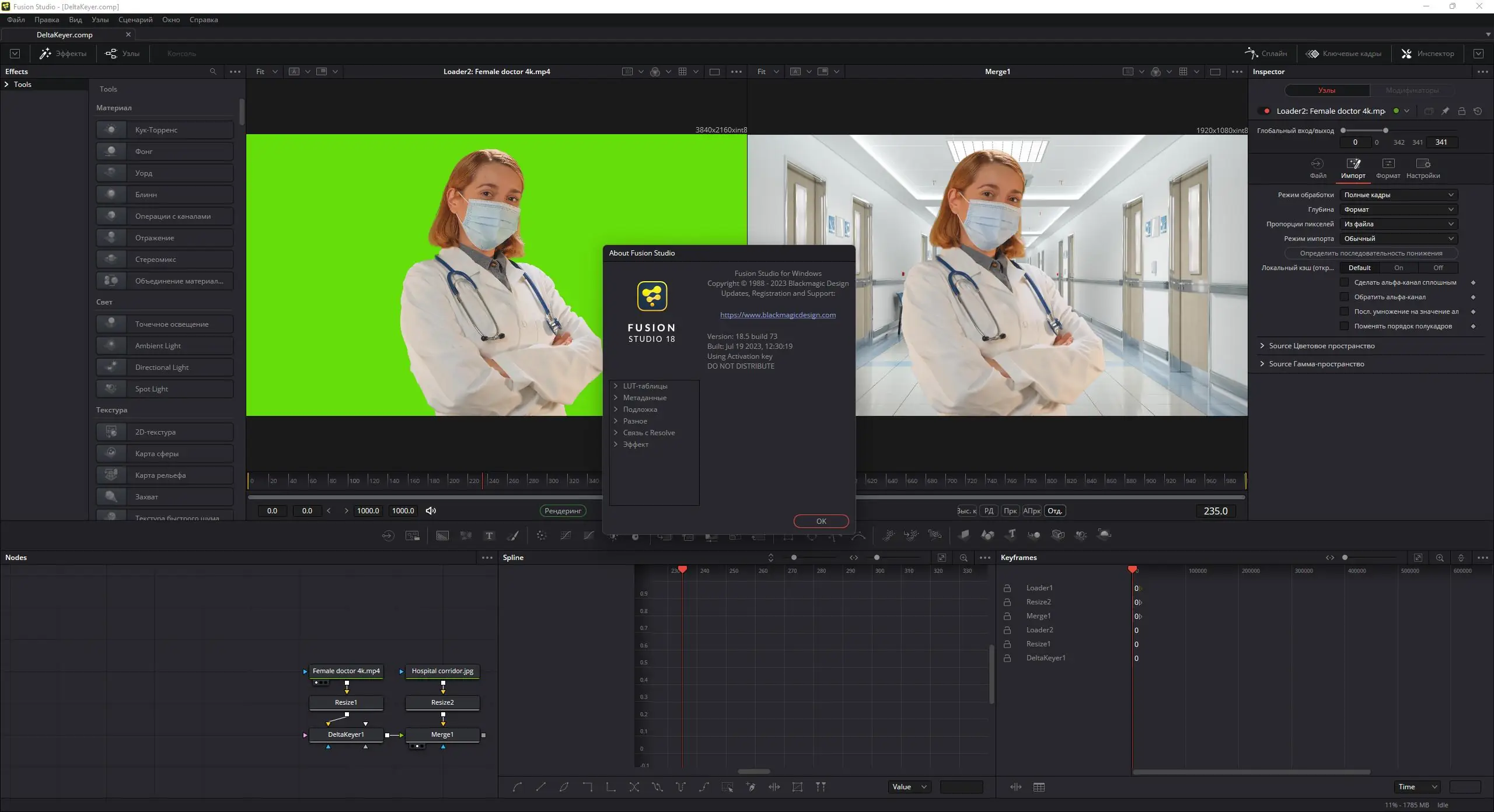The image size is (1494, 812).
Task: Click the Effects search magnifier icon
Action: pyautogui.click(x=213, y=72)
